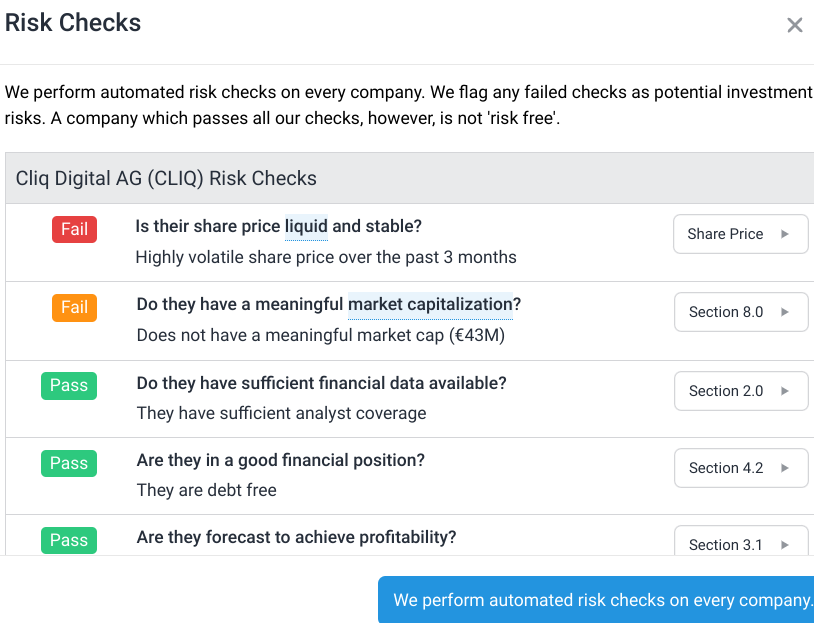
Task: Click the 'market capitalization' term link
Action: coord(430,304)
